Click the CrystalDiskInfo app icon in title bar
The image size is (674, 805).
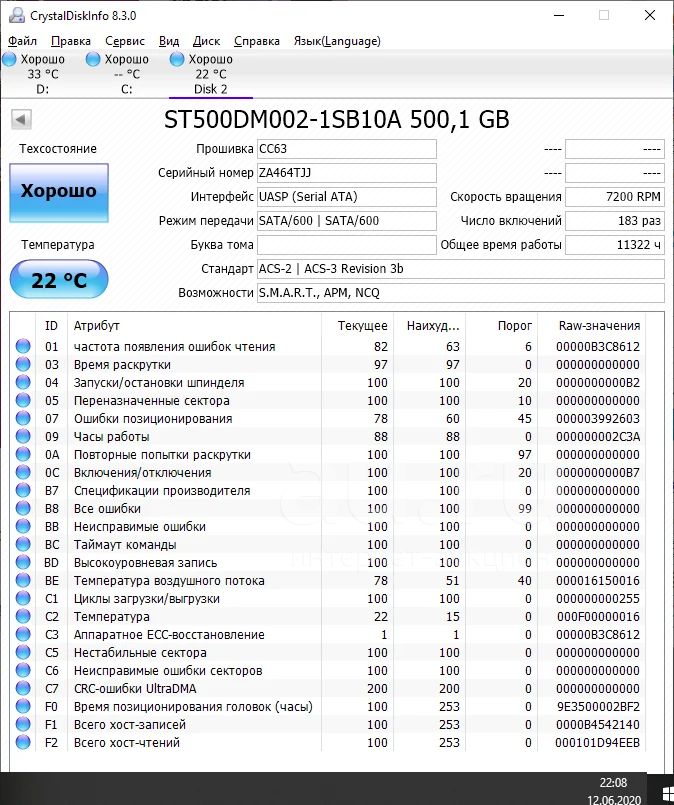click(16, 15)
